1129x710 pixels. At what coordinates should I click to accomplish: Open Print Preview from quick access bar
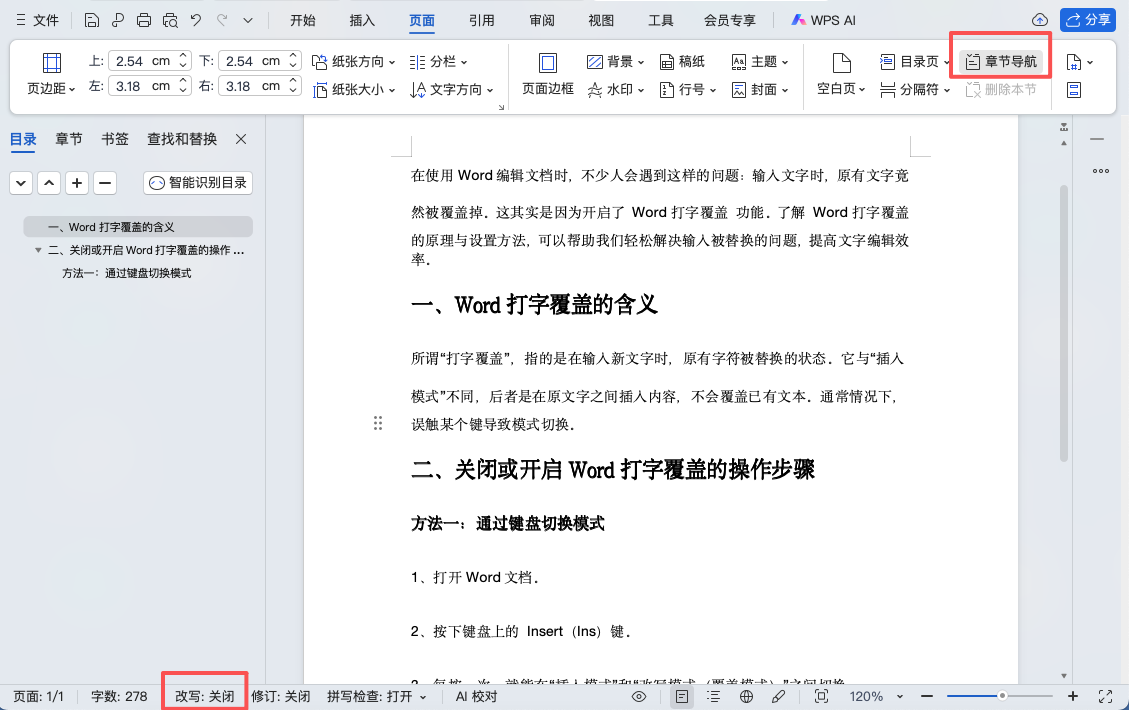tap(170, 20)
